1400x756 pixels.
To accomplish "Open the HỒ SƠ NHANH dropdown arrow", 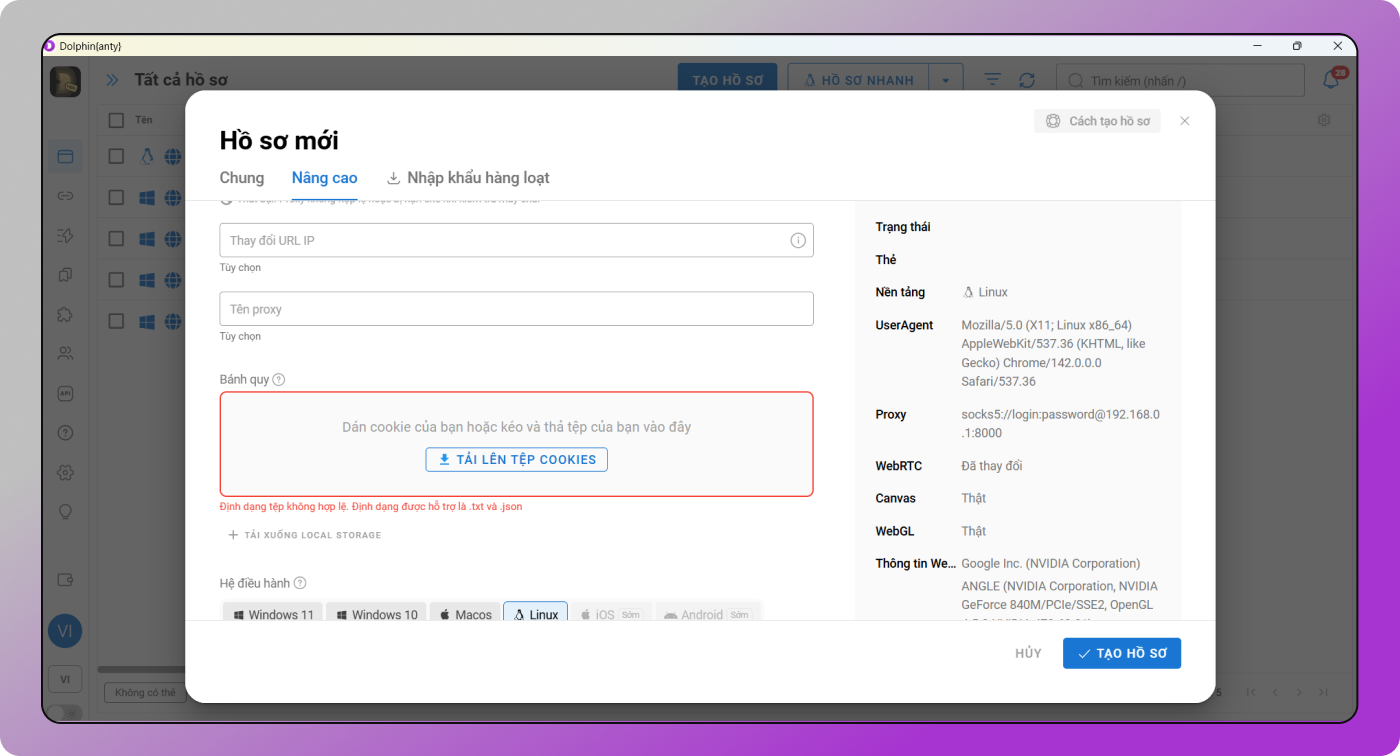I will tap(946, 79).
